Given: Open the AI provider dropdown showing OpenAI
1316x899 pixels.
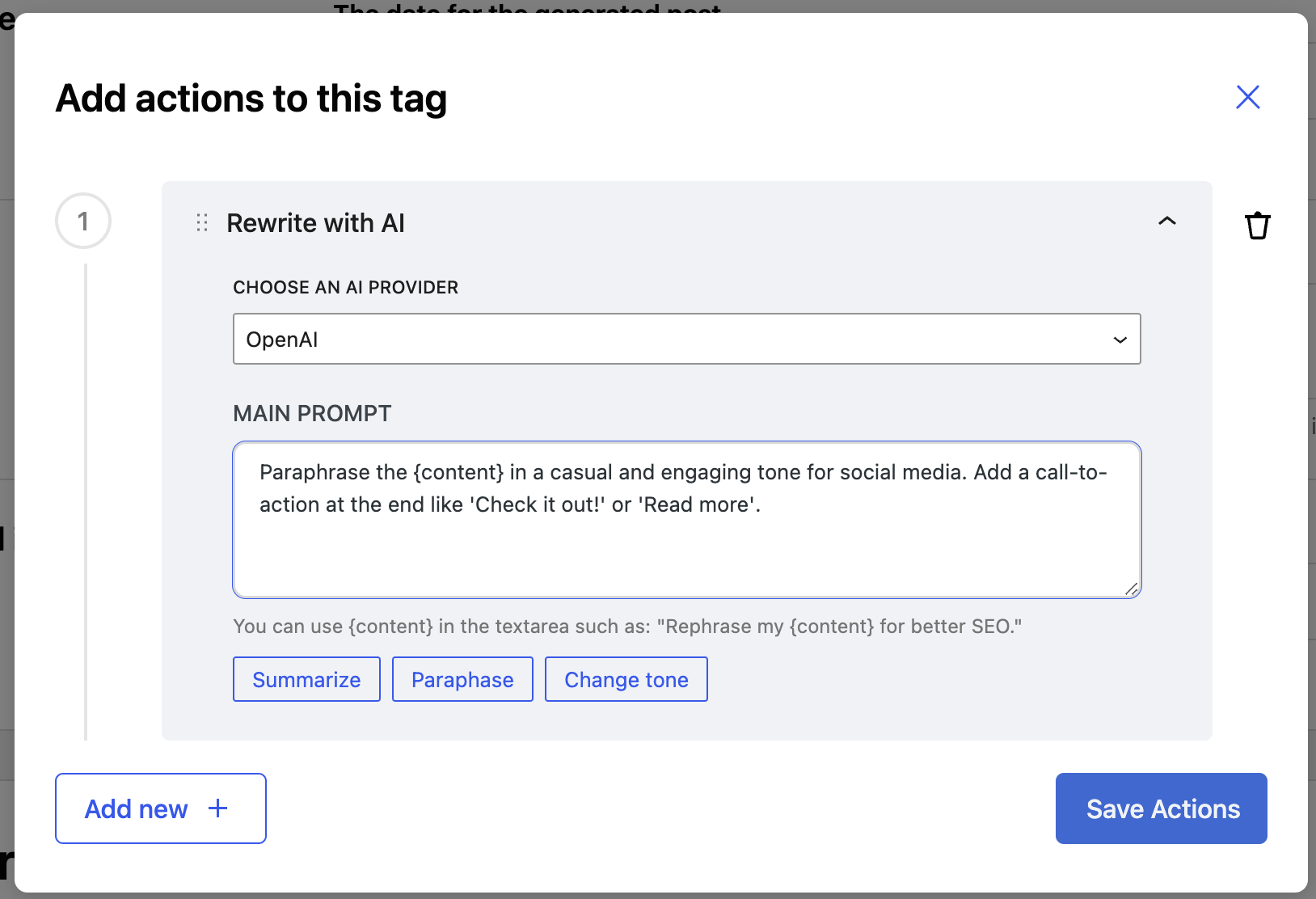Looking at the screenshot, I should click(x=685, y=339).
